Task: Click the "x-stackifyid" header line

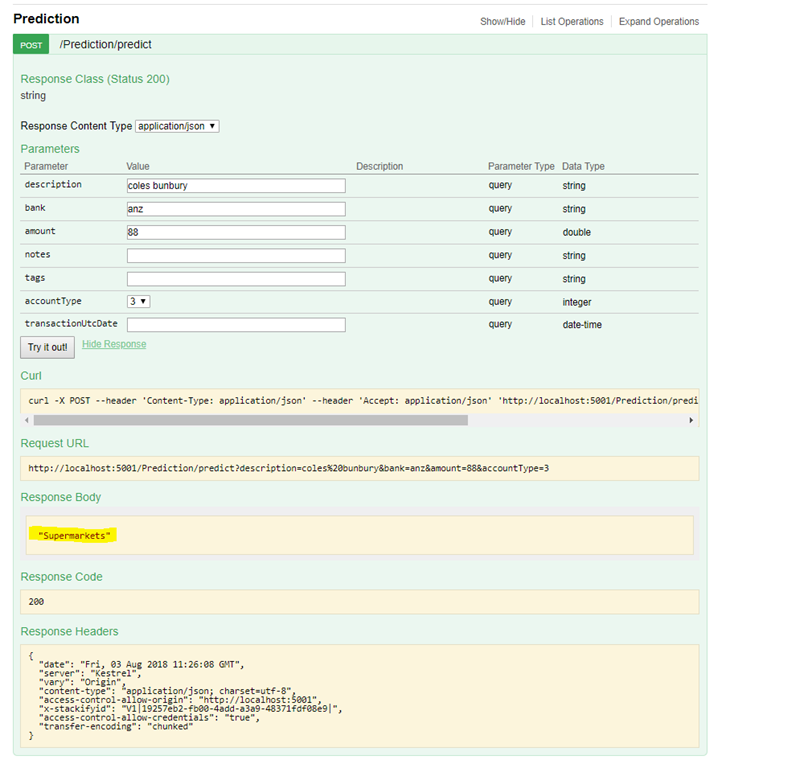Action: click(191, 709)
